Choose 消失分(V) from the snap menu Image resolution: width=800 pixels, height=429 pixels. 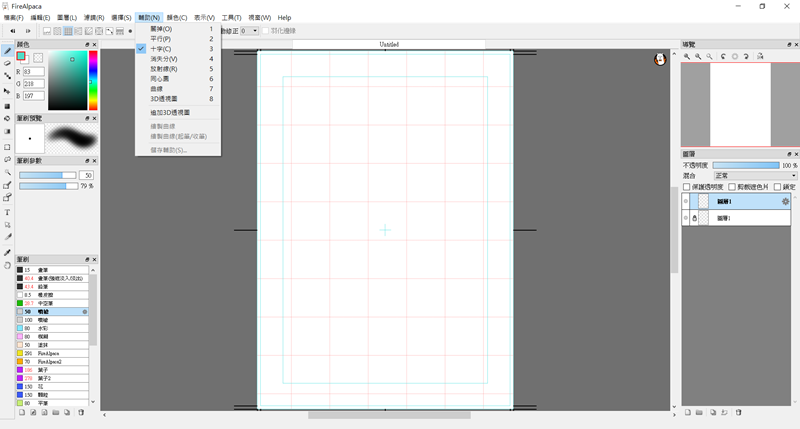coord(164,59)
